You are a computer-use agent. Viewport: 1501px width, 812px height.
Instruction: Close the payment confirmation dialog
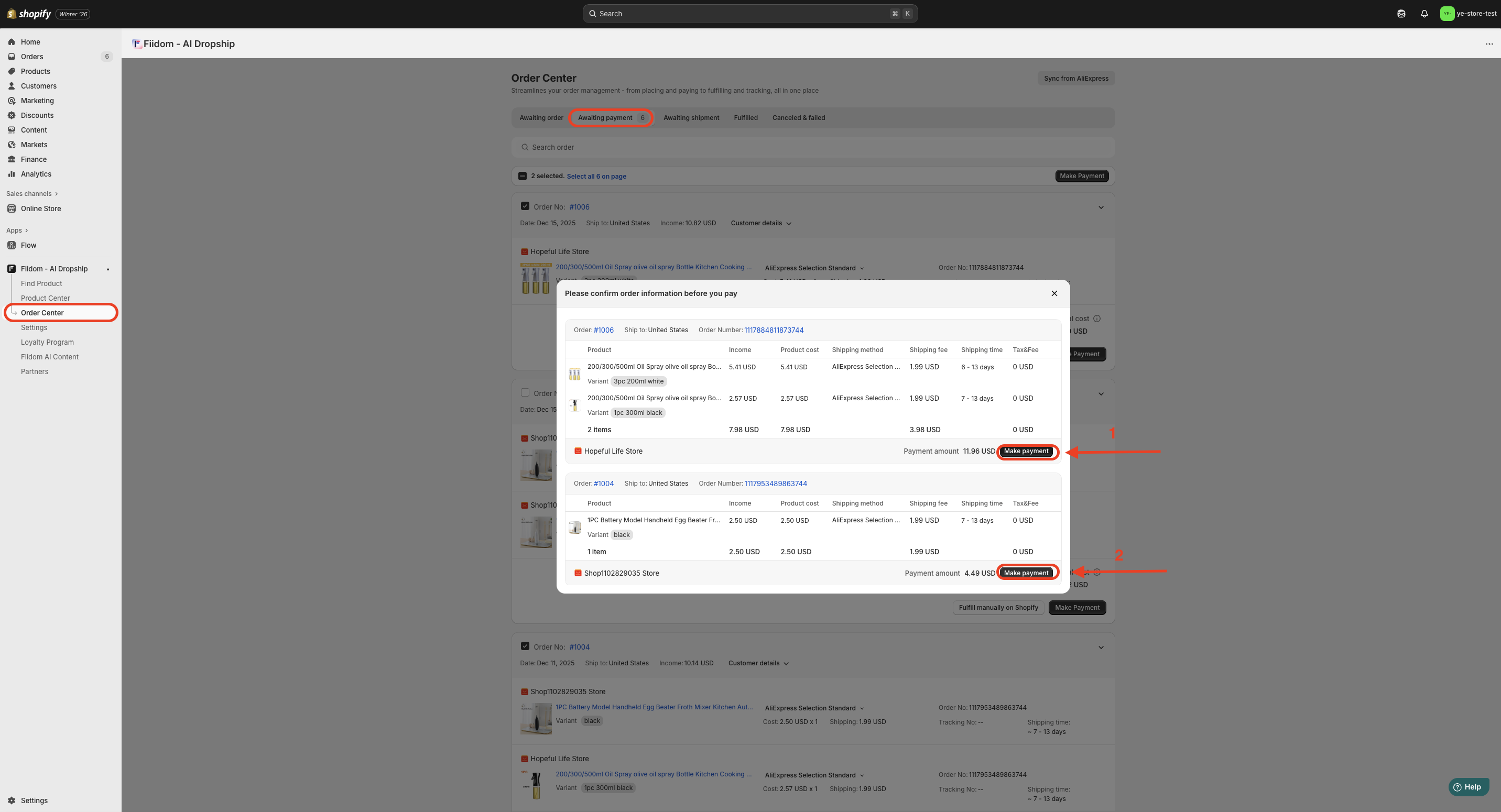pos(1053,293)
